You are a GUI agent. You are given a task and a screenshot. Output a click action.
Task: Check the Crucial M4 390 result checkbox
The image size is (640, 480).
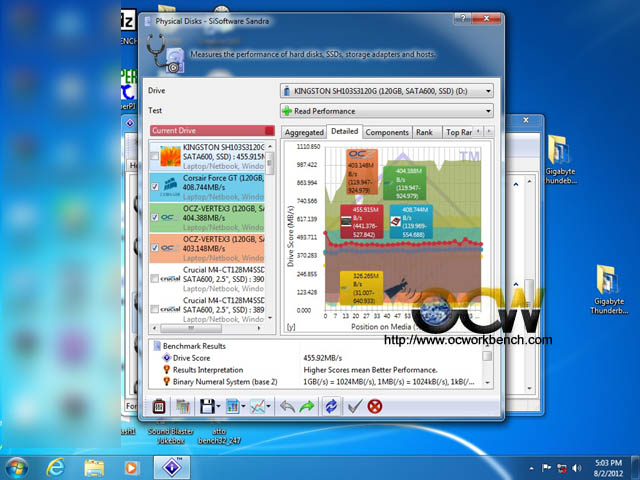[x=154, y=278]
